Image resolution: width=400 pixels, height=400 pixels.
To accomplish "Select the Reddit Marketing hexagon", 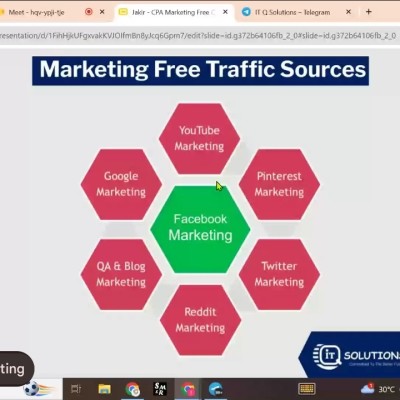I will tap(200, 320).
